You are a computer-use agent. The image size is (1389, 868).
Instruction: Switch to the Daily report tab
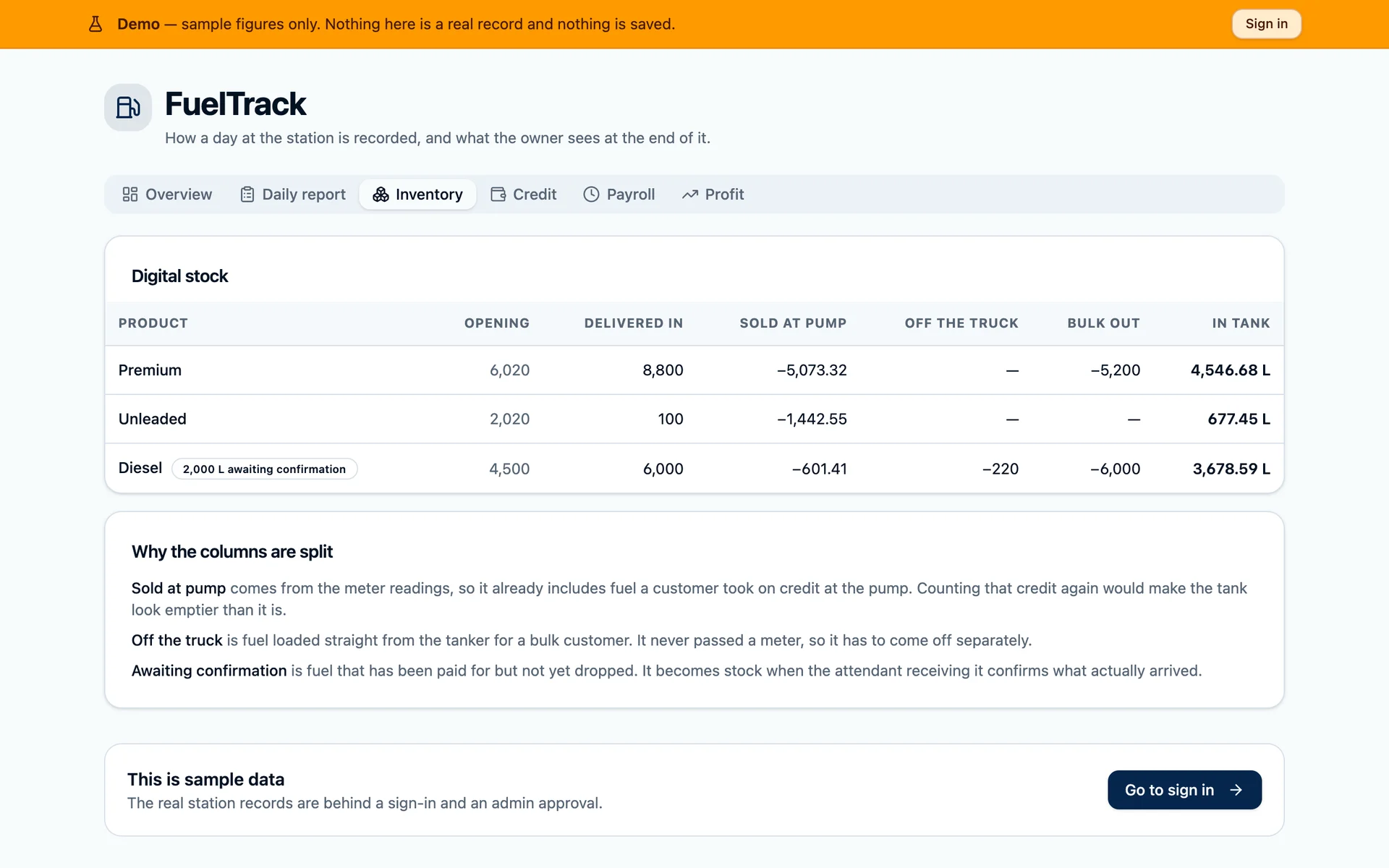coord(293,195)
